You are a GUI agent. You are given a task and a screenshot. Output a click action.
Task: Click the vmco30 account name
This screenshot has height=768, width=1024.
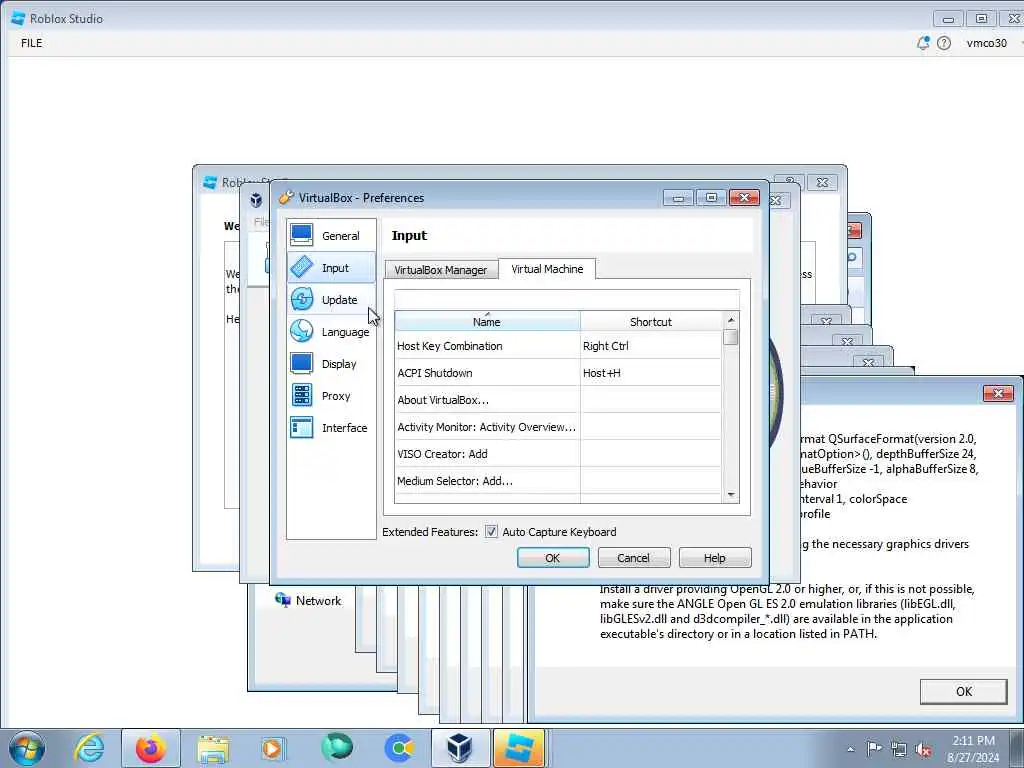(x=986, y=43)
